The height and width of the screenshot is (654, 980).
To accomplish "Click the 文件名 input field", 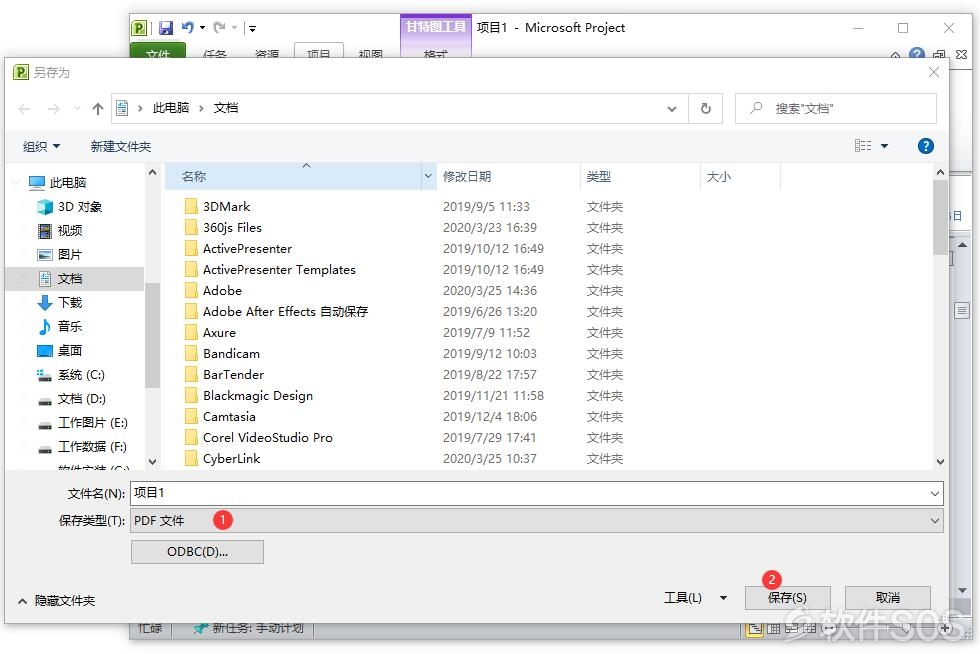I will coord(529,493).
